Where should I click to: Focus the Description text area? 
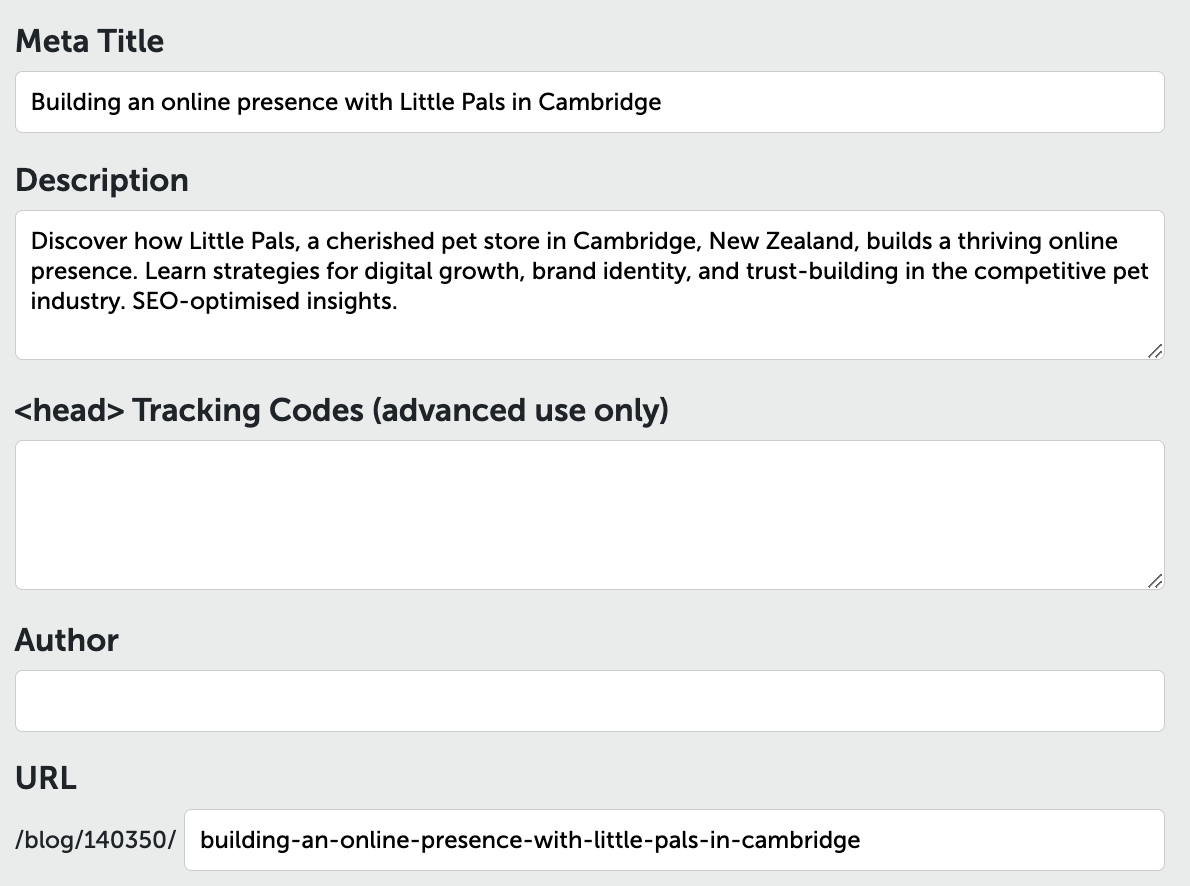590,285
